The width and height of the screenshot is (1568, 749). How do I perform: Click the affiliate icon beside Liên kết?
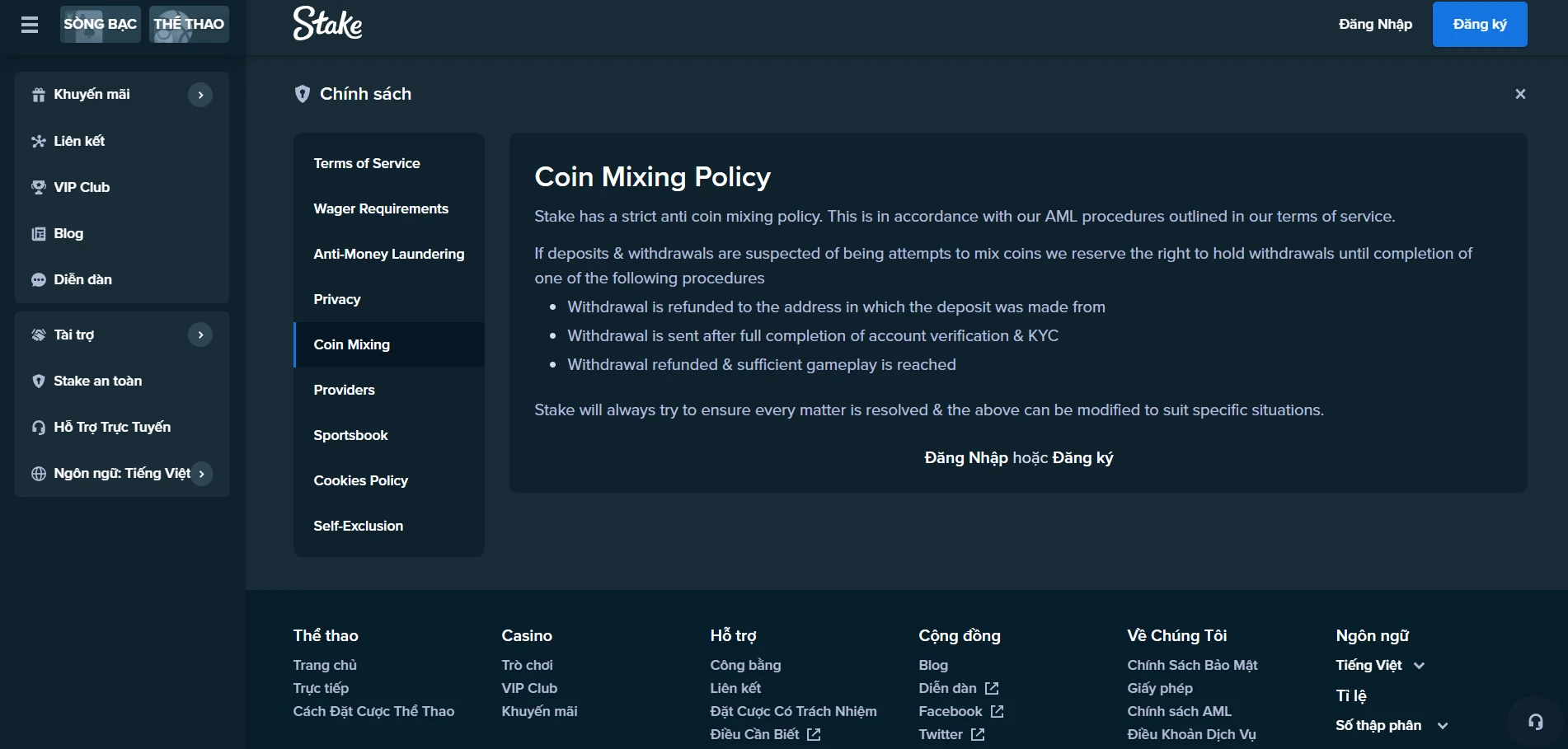(38, 141)
